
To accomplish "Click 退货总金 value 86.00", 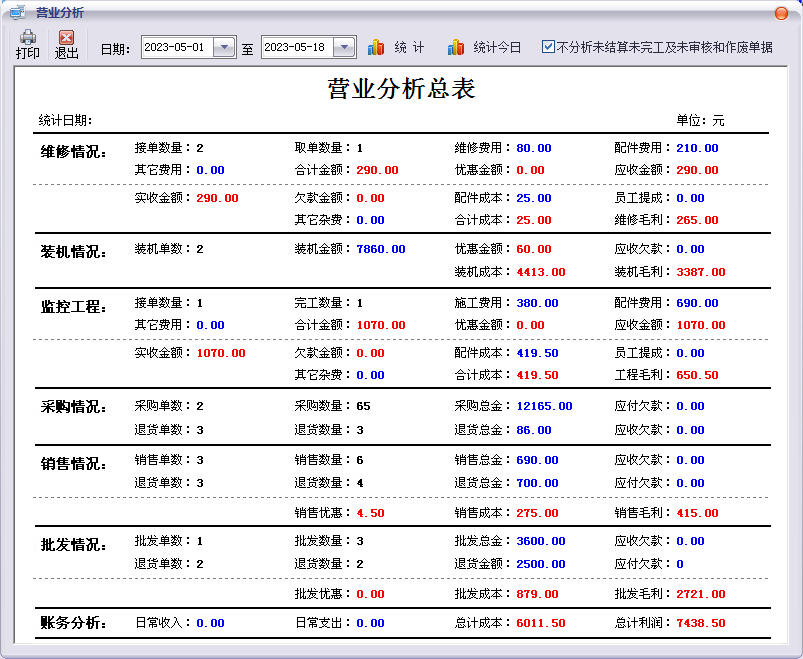I will [x=534, y=430].
